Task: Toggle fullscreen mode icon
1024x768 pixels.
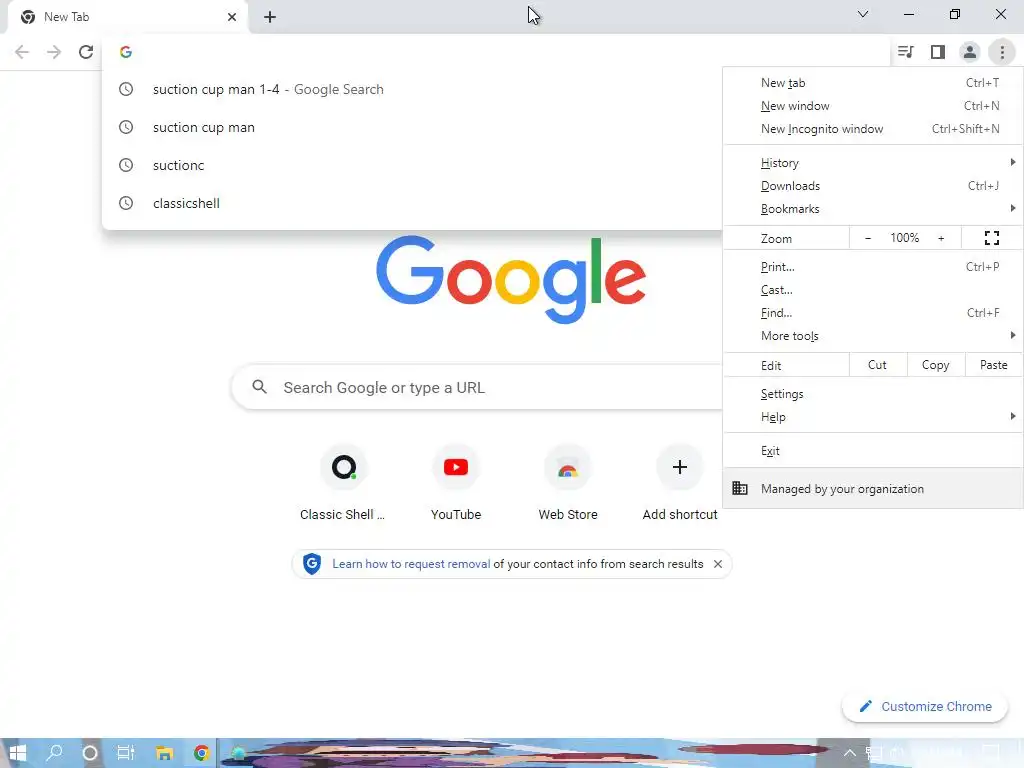Action: [x=991, y=238]
